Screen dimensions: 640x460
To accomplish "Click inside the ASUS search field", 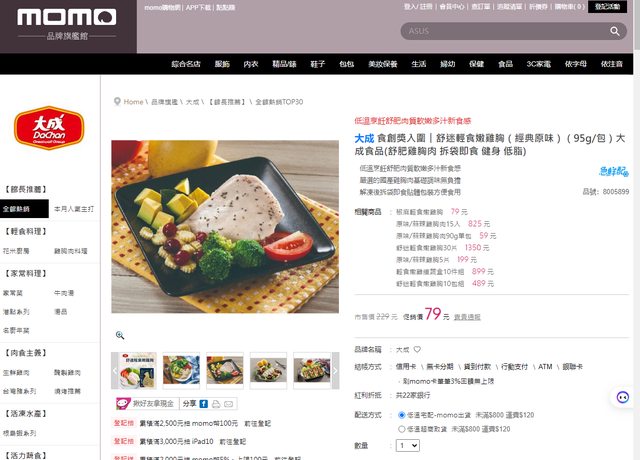I will [504, 31].
